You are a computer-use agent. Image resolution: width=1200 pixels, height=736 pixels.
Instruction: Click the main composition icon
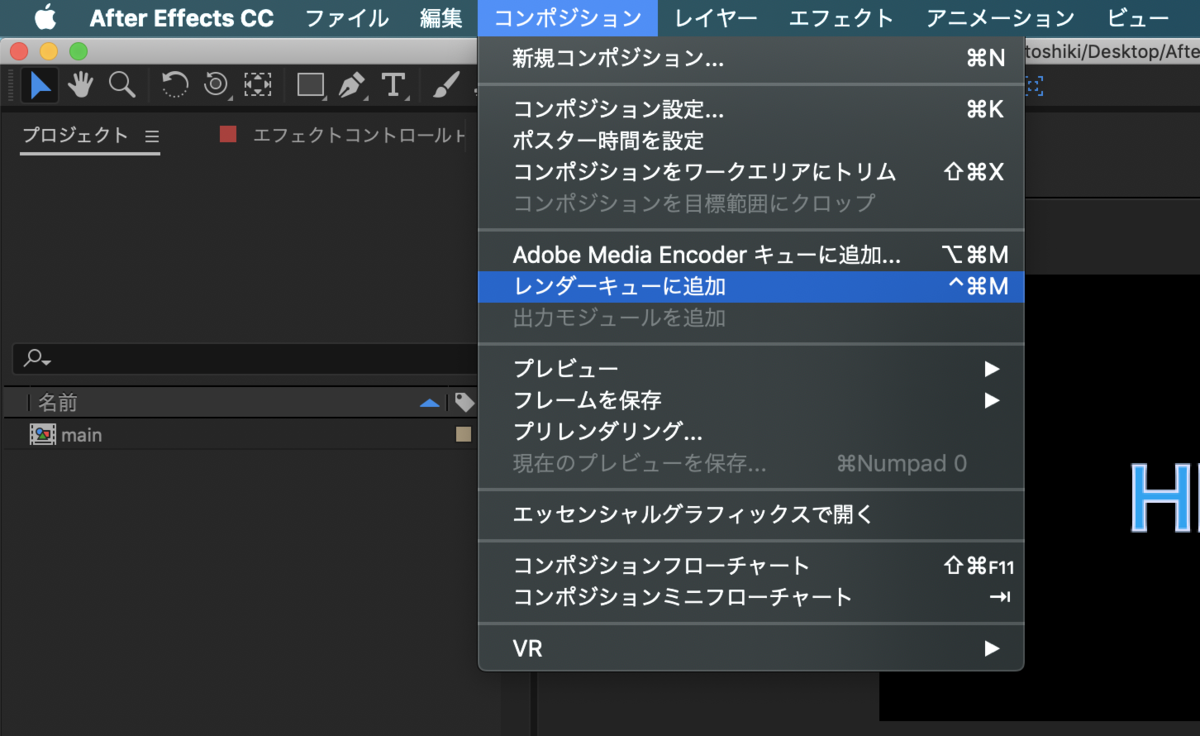[x=42, y=435]
